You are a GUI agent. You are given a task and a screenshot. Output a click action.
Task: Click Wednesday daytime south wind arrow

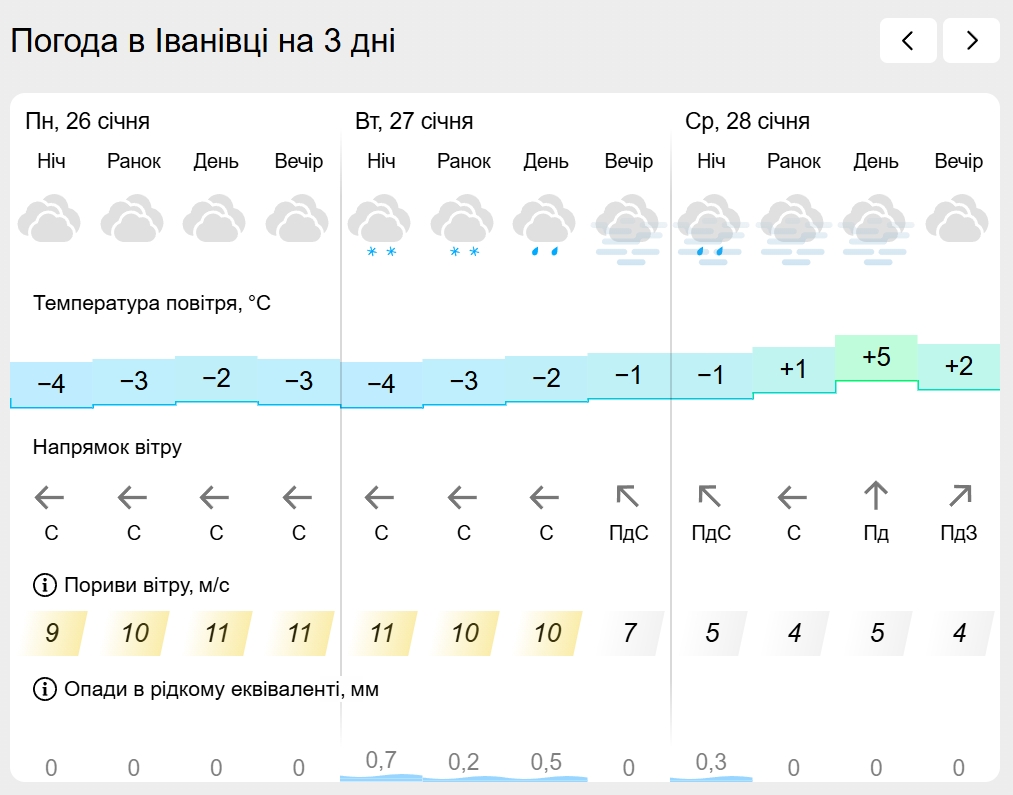pos(876,496)
